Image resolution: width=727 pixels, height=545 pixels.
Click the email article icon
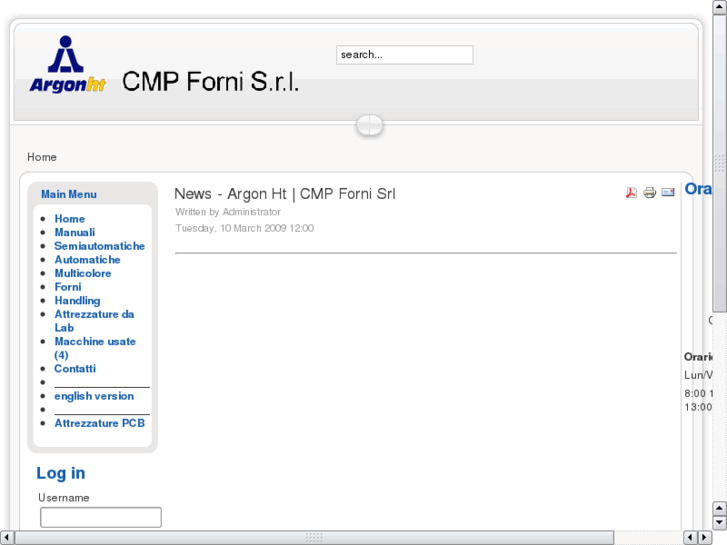pos(668,192)
